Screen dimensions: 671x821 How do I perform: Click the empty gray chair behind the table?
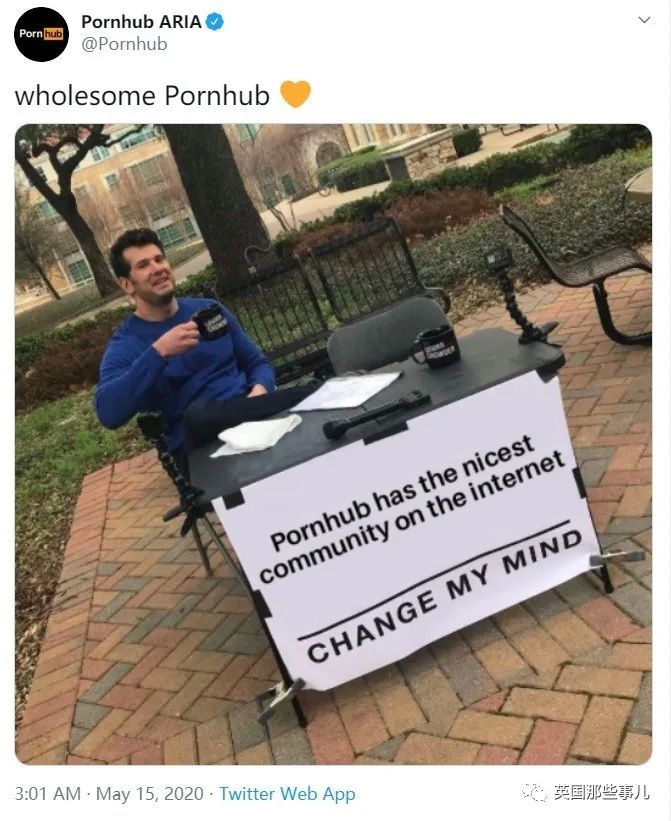point(387,335)
